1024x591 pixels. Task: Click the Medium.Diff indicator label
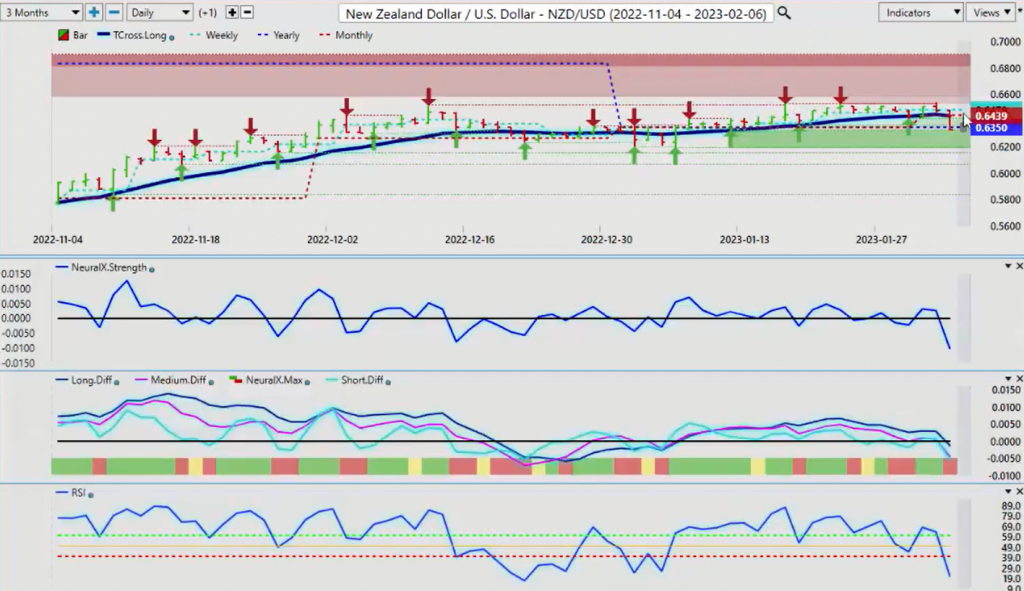(x=178, y=380)
